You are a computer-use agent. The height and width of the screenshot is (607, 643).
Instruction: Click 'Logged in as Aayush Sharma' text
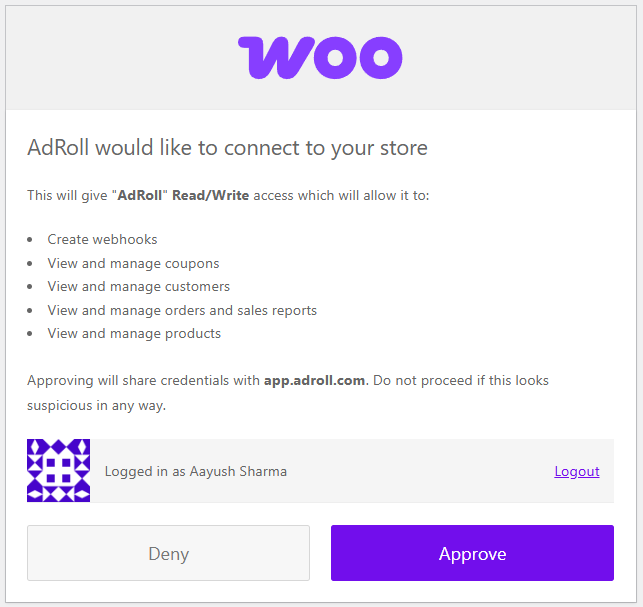tap(196, 471)
